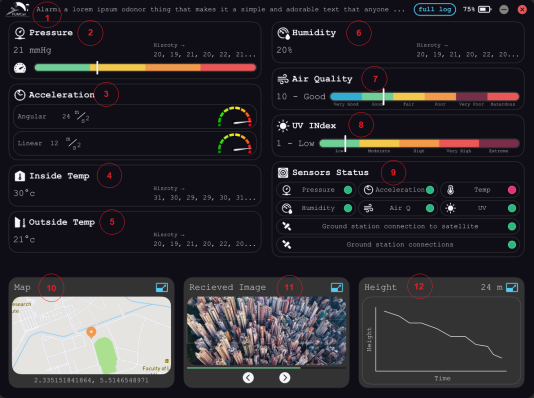
Task: Click the map coordinates text
Action: click(x=91, y=380)
